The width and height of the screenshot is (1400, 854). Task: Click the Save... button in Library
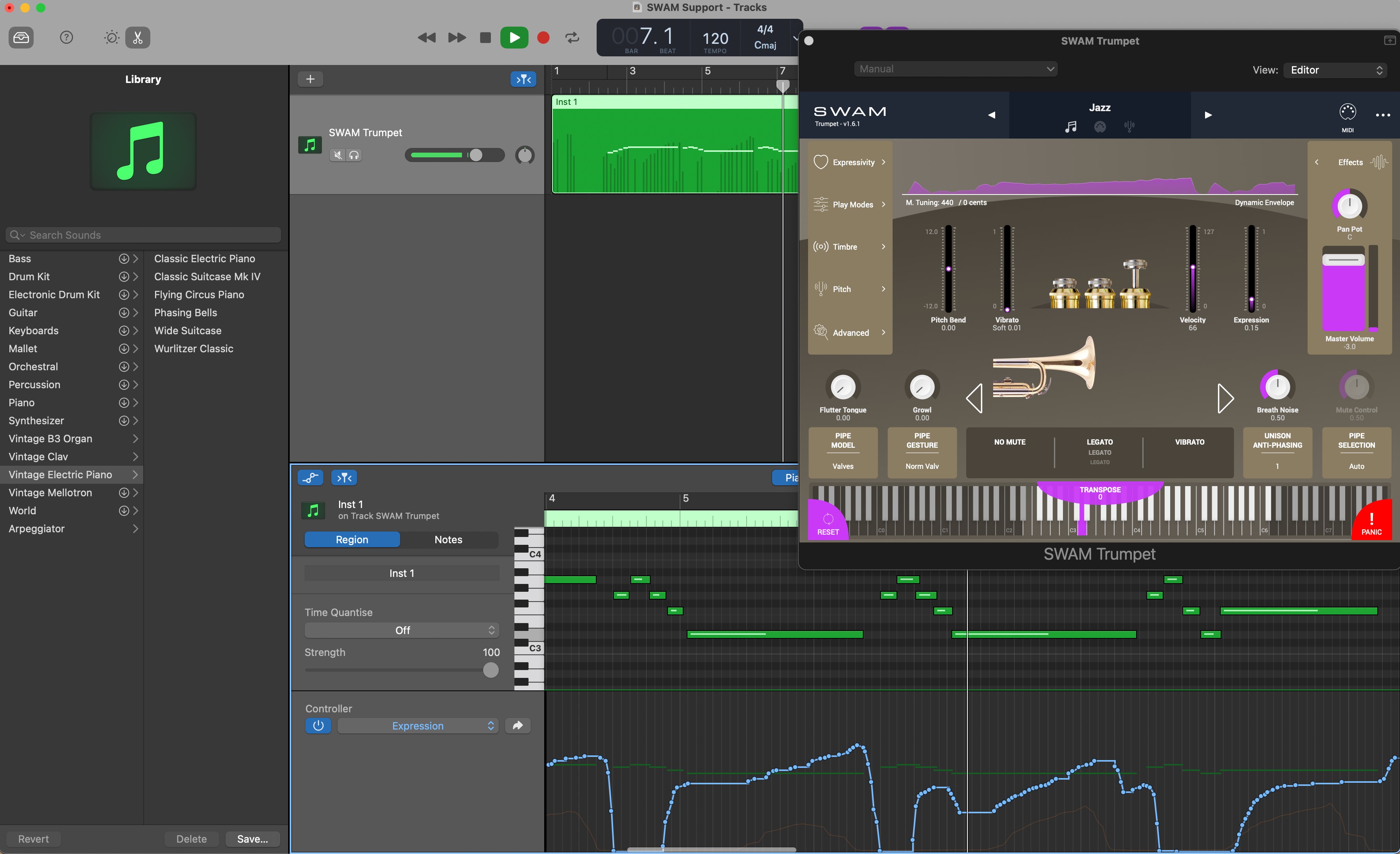click(x=252, y=839)
